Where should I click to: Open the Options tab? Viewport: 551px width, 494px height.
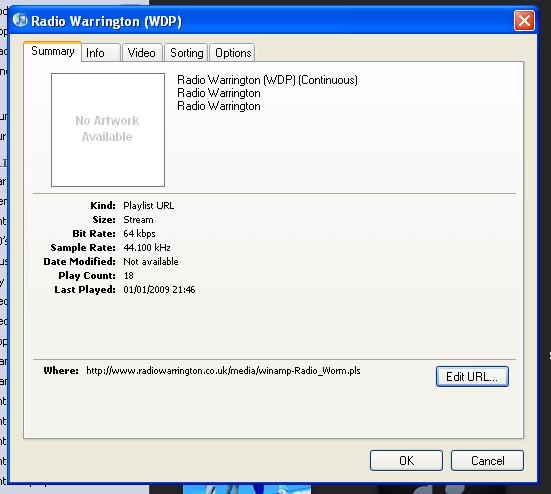pos(232,53)
